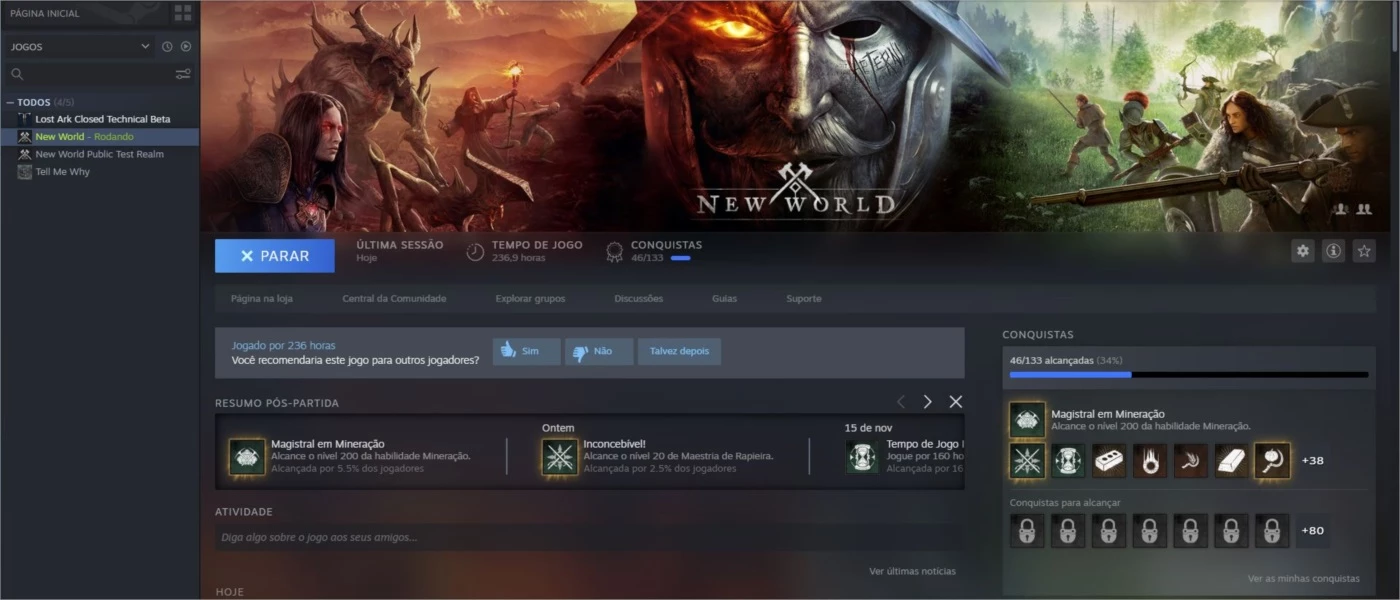Open the Central da Comunidade tab
This screenshot has height=600, width=1400.
click(x=394, y=299)
